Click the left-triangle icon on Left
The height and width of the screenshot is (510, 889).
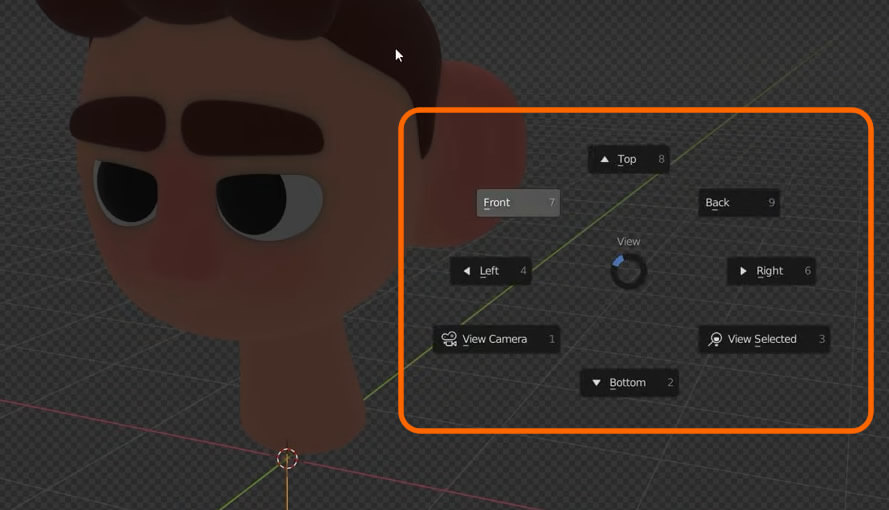tap(466, 271)
